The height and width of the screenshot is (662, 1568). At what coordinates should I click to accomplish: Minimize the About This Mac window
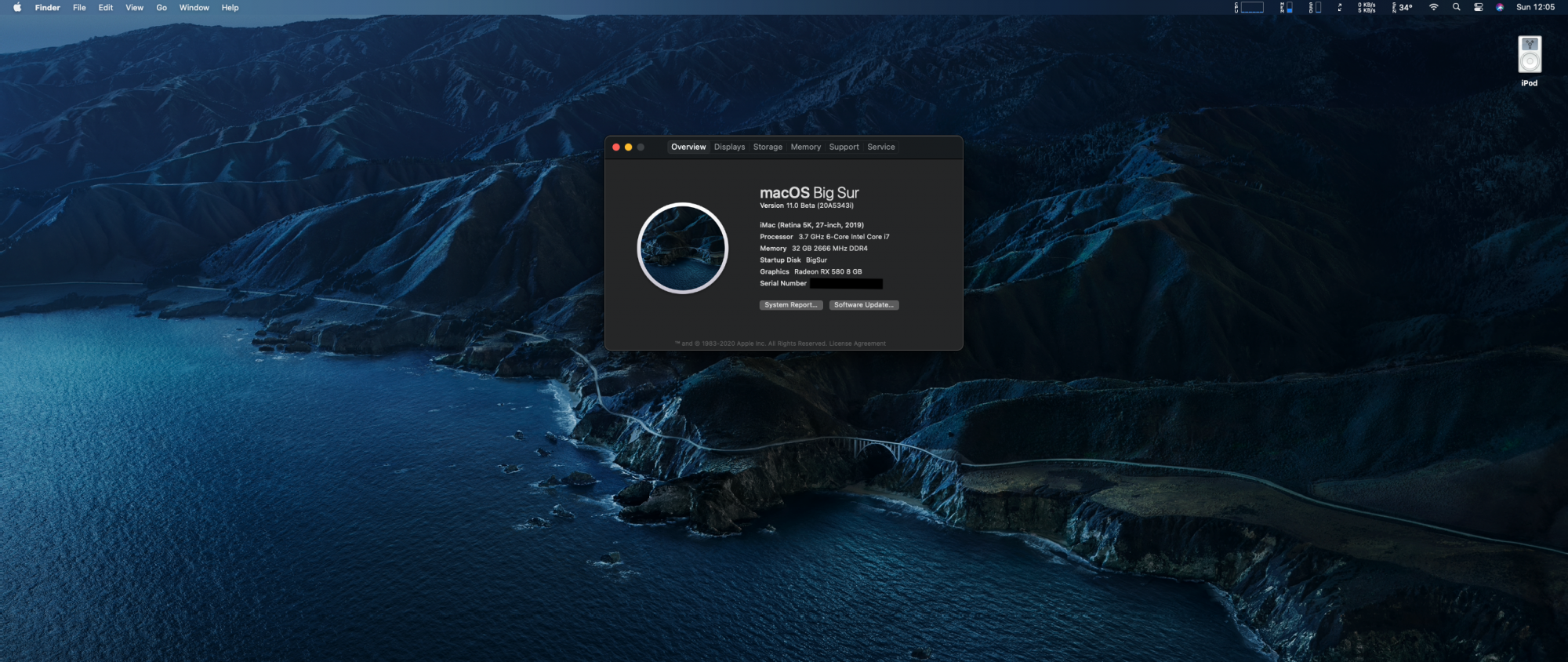[x=629, y=147]
